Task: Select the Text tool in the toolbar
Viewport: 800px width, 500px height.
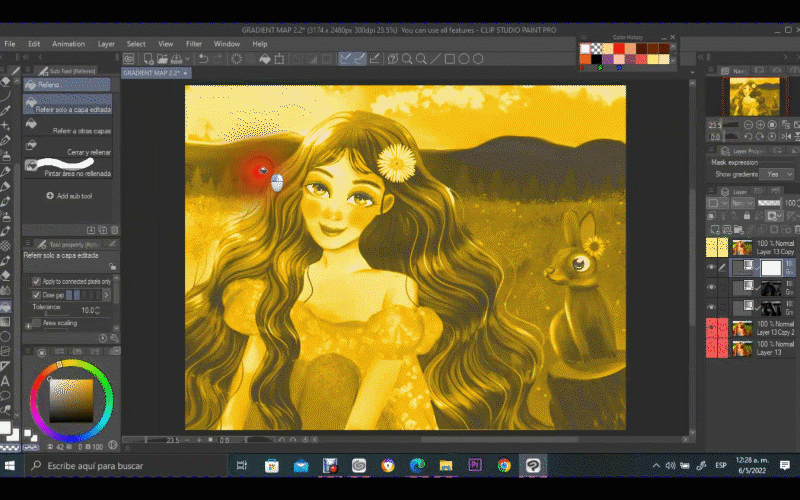Action: pyautogui.click(x=6, y=380)
